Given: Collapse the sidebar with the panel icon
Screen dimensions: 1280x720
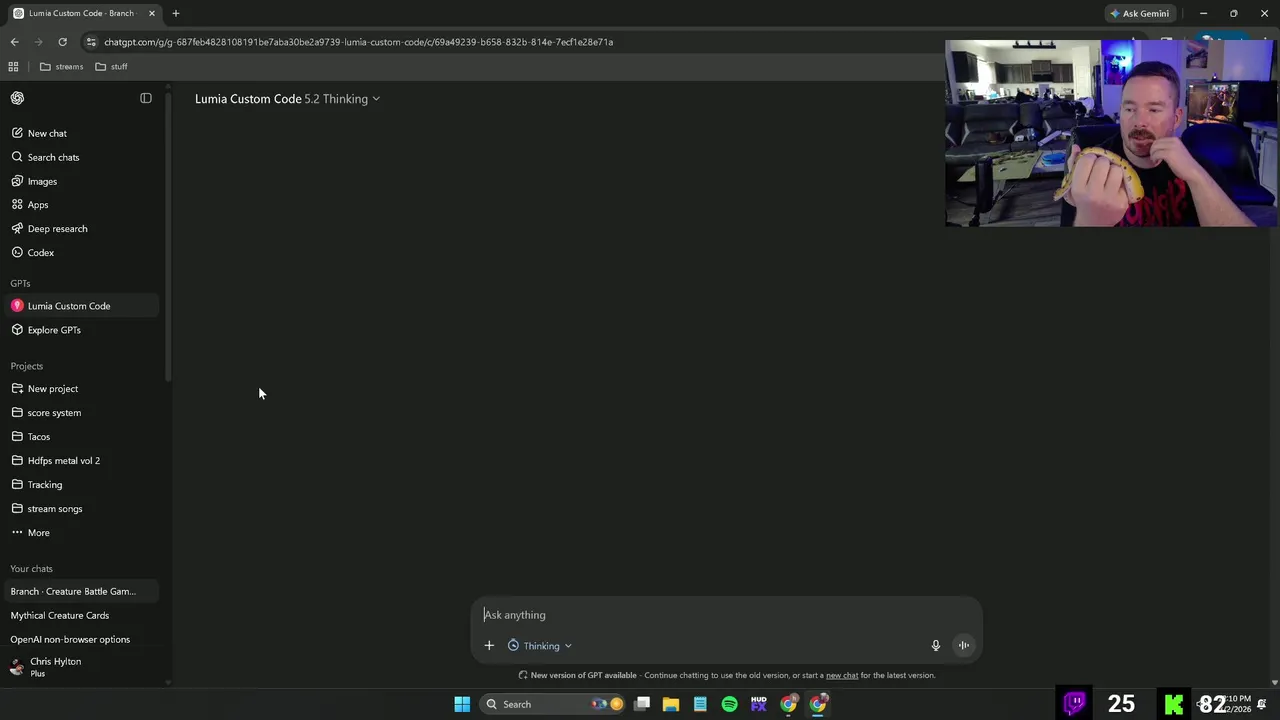Looking at the screenshot, I should (x=146, y=98).
